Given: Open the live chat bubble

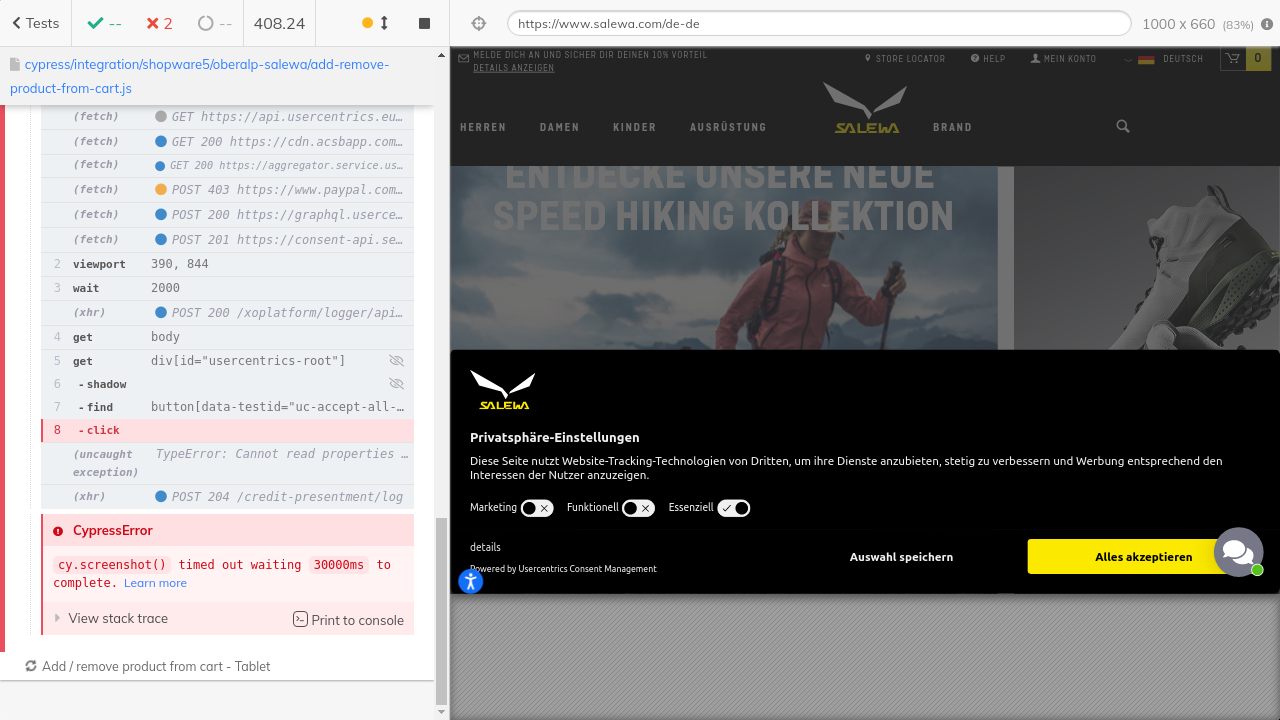Looking at the screenshot, I should (x=1238, y=551).
